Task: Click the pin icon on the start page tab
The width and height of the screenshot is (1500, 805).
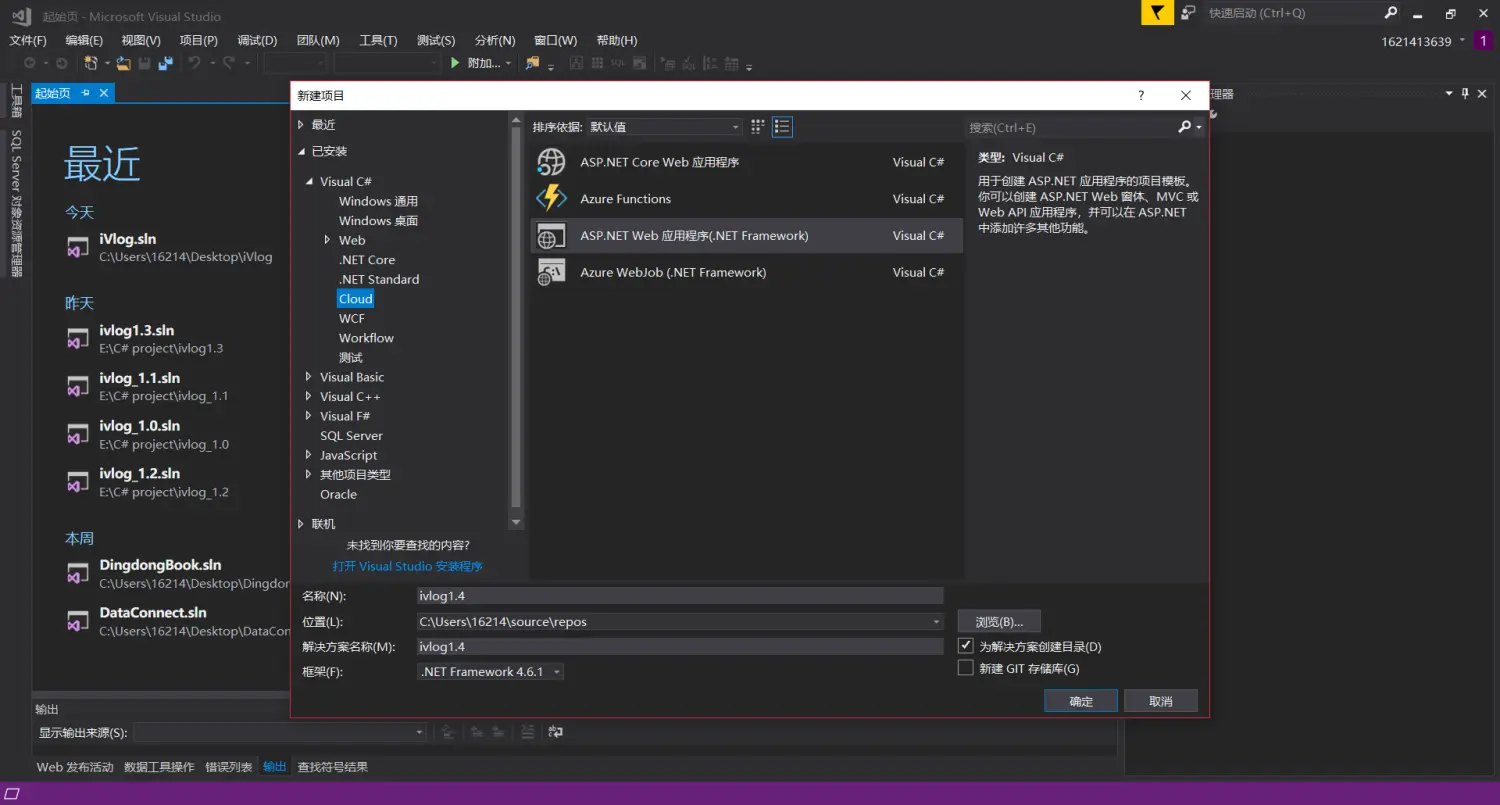Action: (x=86, y=92)
